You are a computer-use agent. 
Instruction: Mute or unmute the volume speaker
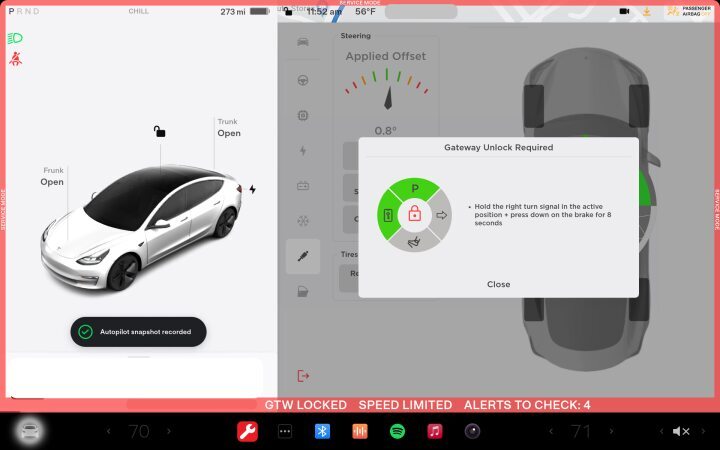[681, 431]
